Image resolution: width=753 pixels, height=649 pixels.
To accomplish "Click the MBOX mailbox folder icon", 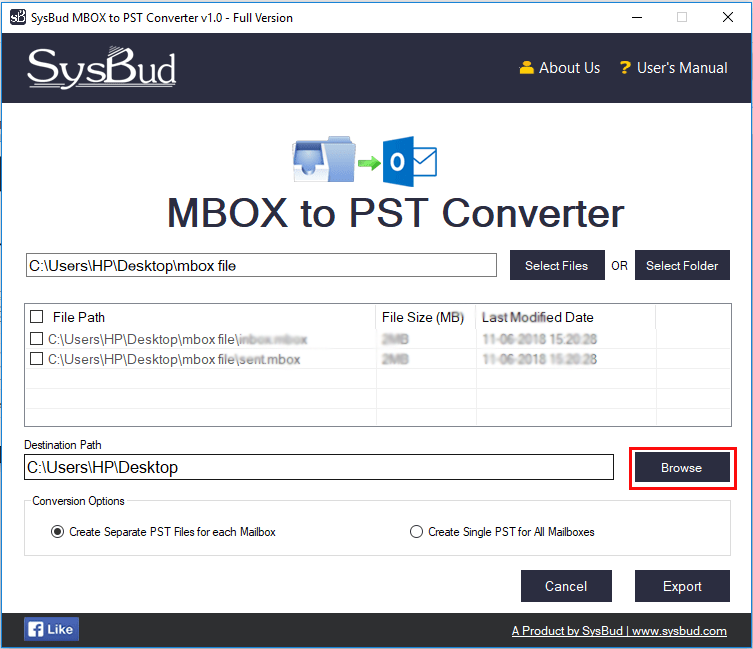I will coord(324,159).
